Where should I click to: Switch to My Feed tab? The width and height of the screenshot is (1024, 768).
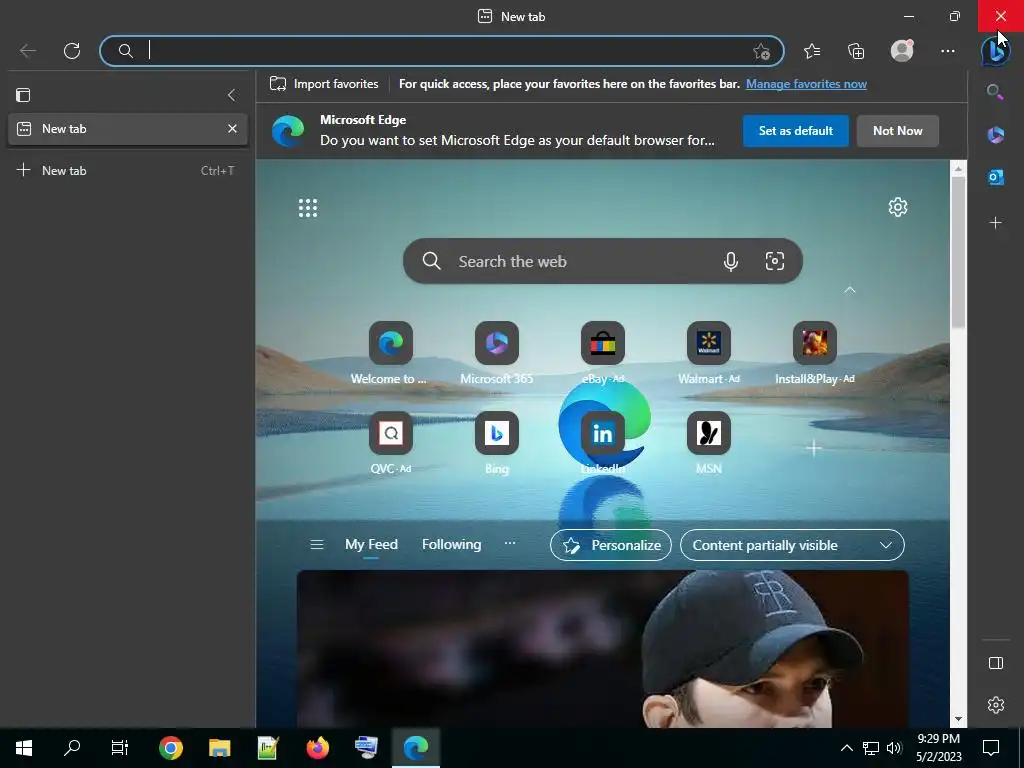[x=371, y=545]
